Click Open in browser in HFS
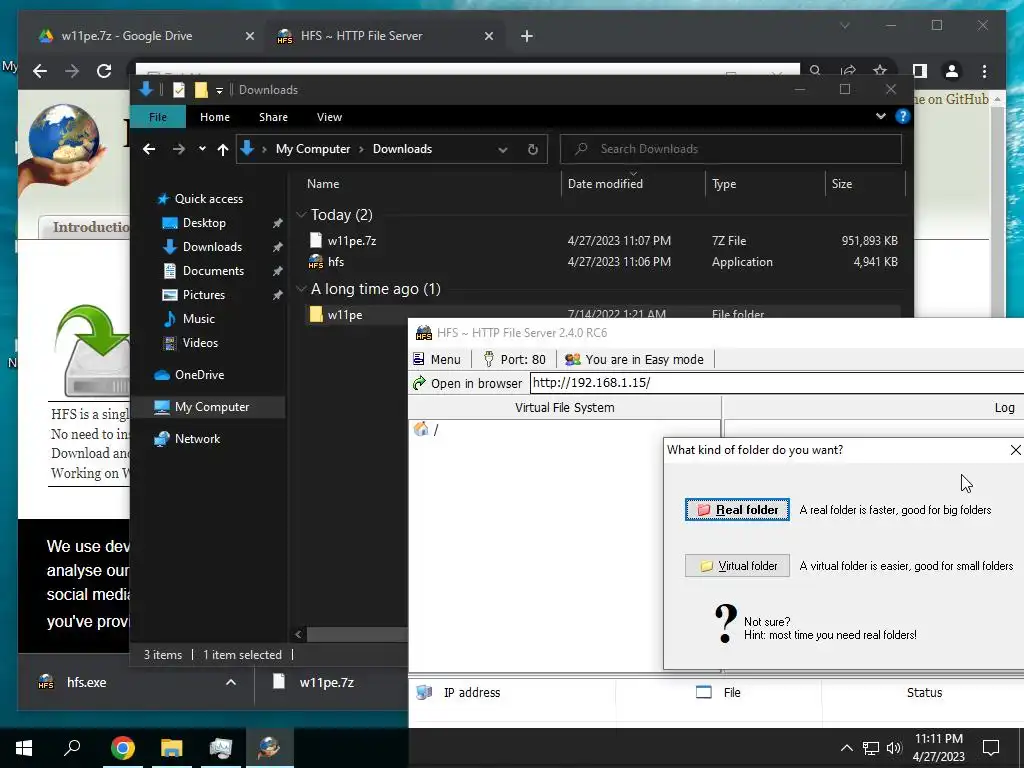Screen dimensions: 1024x768 coord(468,383)
